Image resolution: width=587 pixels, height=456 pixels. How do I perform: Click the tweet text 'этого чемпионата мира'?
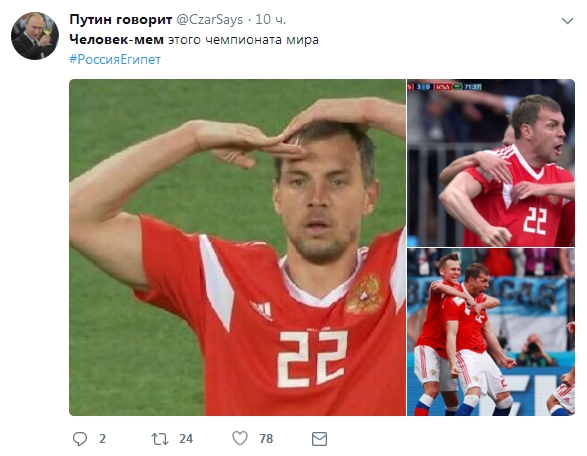point(243,40)
